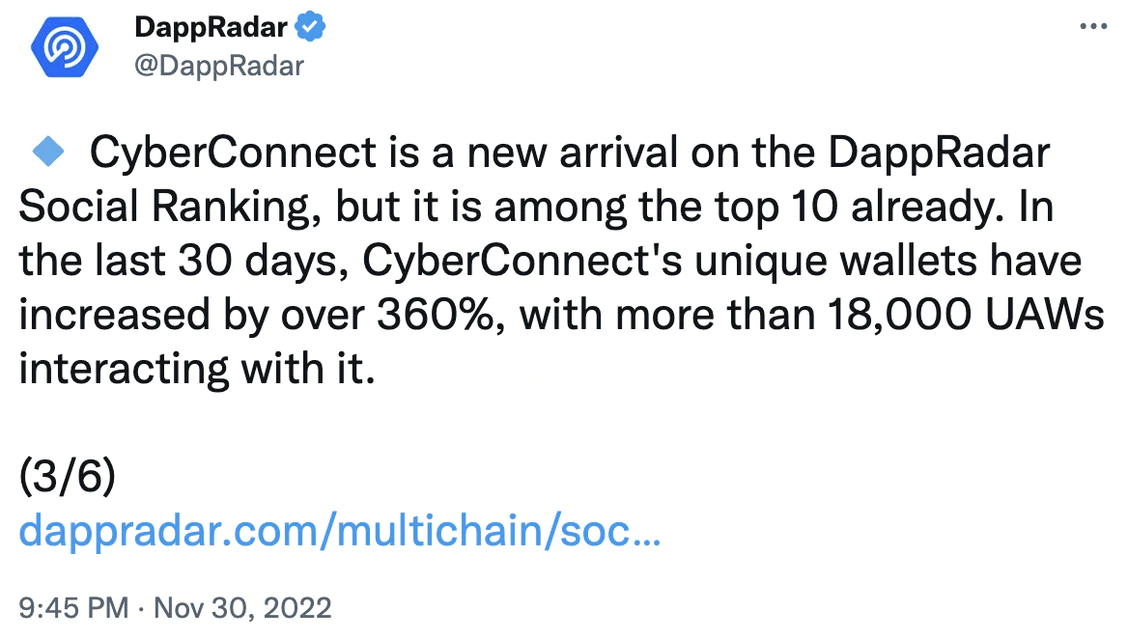Click DappRadar at the end of the first line
Screen dimensions: 1128x639
[939, 153]
